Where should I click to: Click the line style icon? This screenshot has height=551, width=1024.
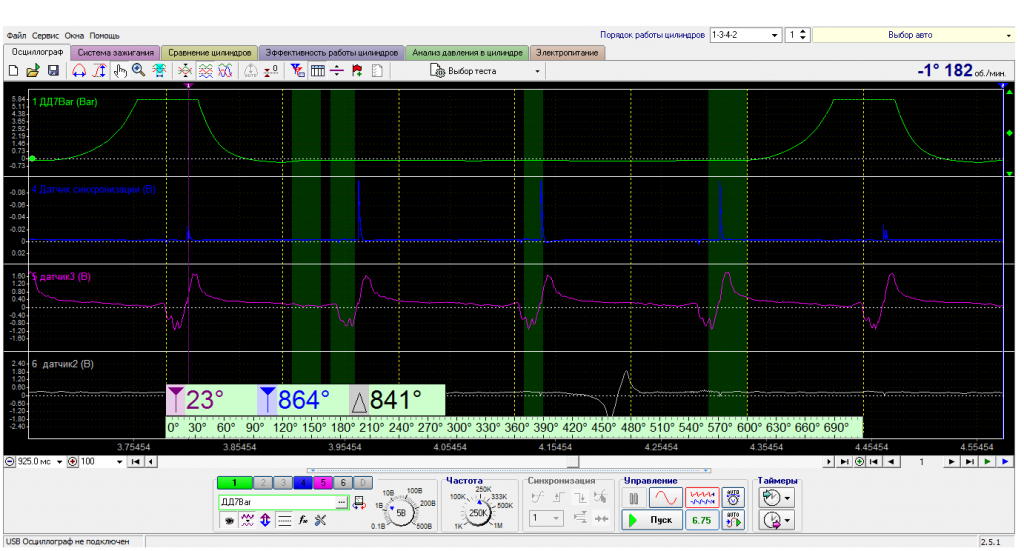[284, 520]
